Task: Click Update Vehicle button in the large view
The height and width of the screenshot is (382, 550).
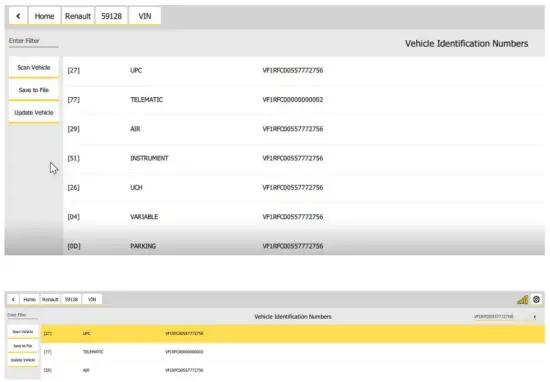Action: (x=34, y=113)
